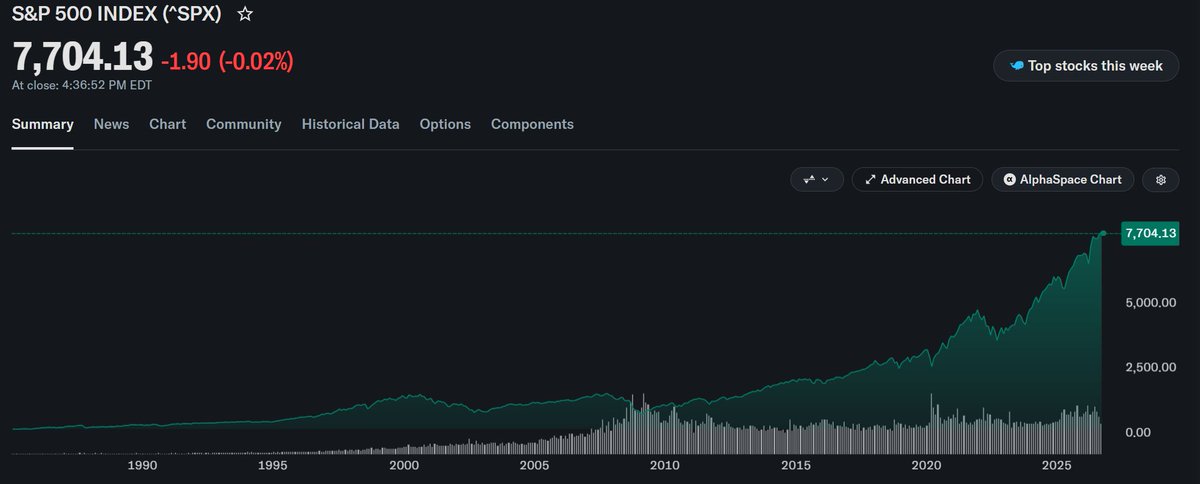Click the S&P 500 INDEX (^SPX) title
Viewport: 1200px width, 484px height.
pyautogui.click(x=117, y=14)
